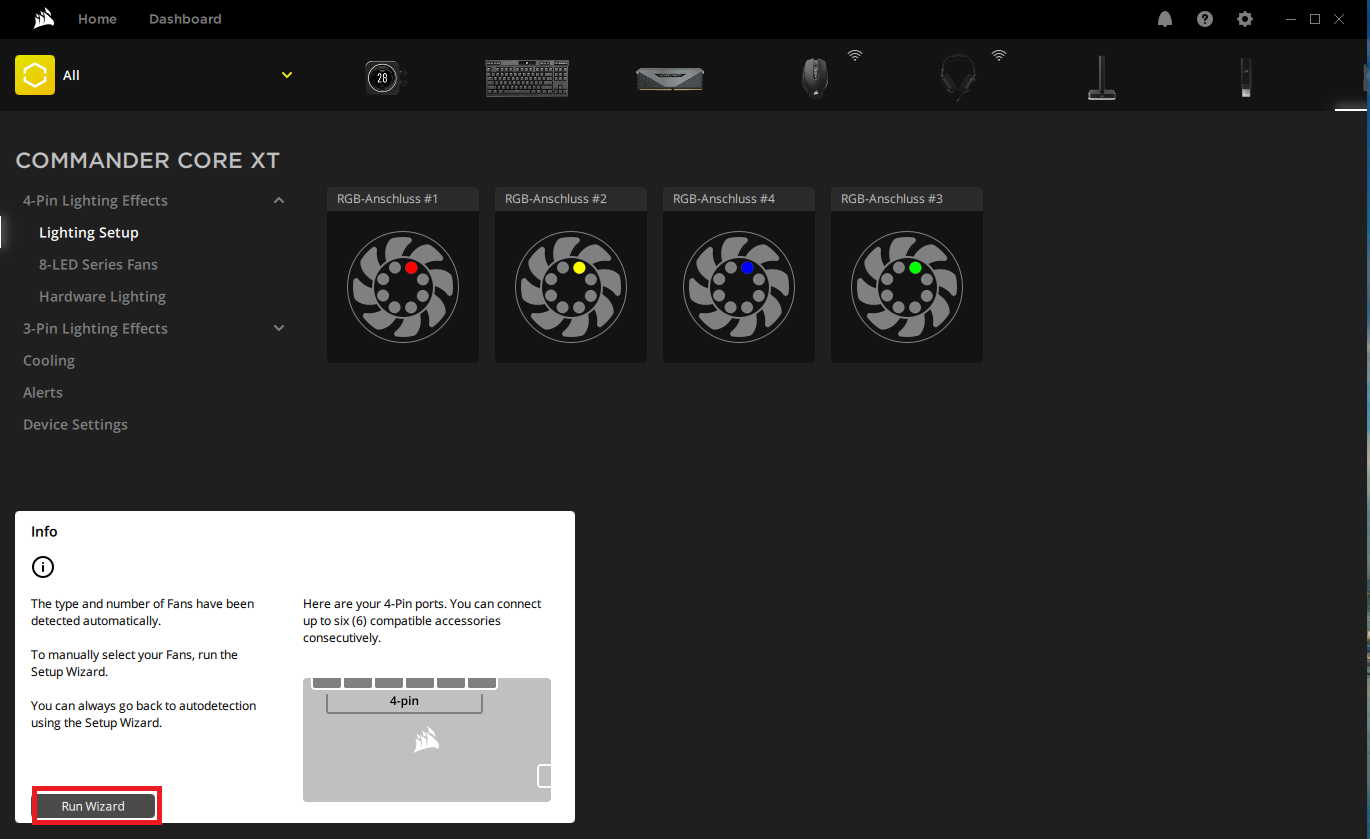Select the wireless headset device icon
1370x839 pixels.
coord(957,78)
